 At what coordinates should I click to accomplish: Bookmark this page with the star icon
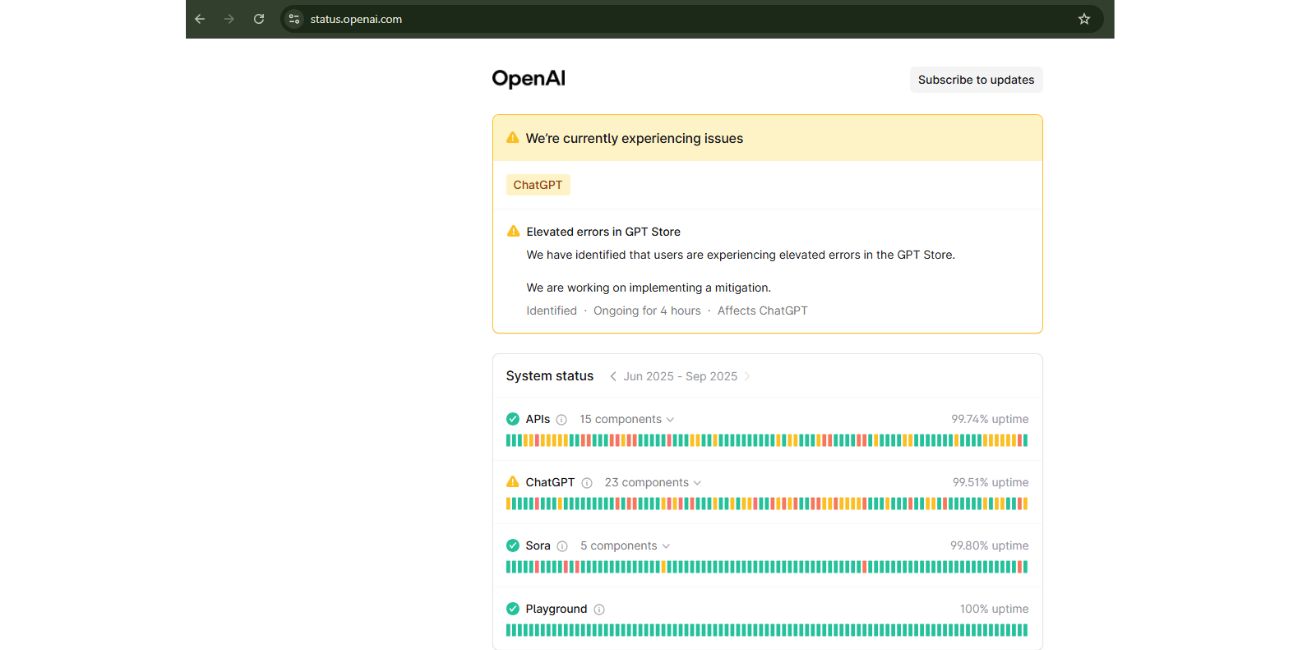pyautogui.click(x=1084, y=19)
